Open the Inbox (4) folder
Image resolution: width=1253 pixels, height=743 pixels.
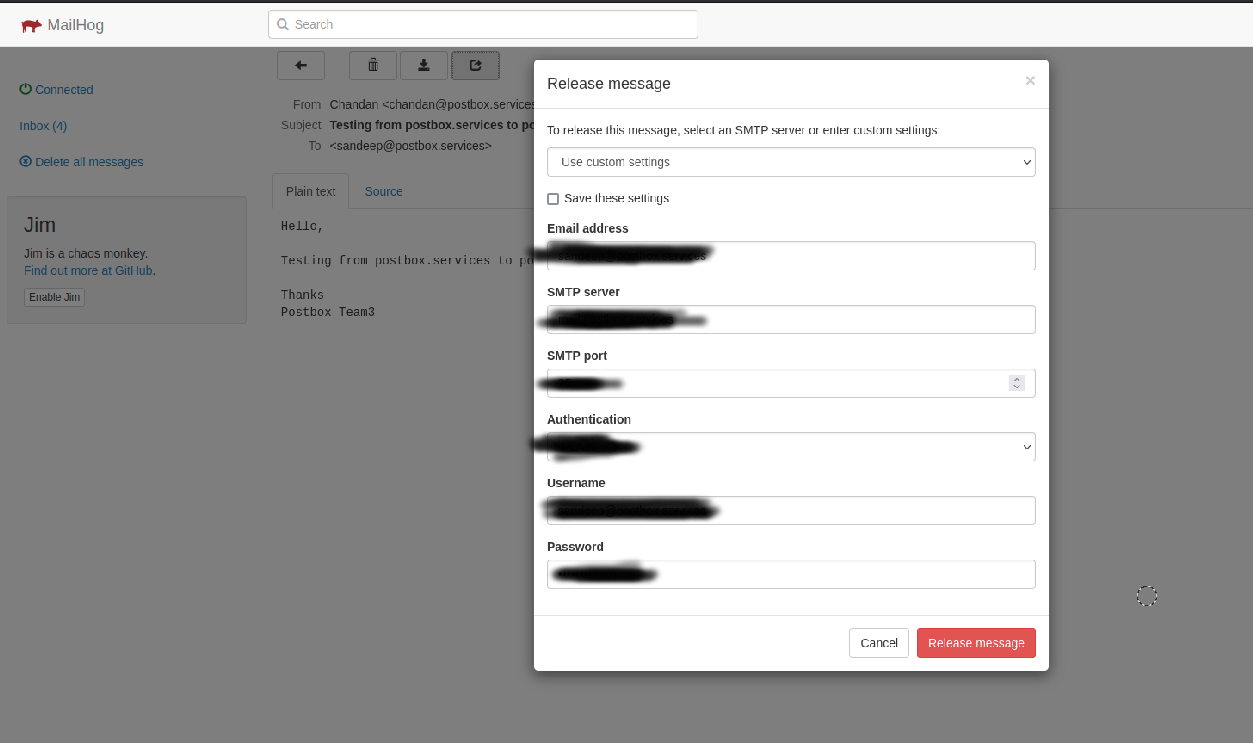[42, 125]
